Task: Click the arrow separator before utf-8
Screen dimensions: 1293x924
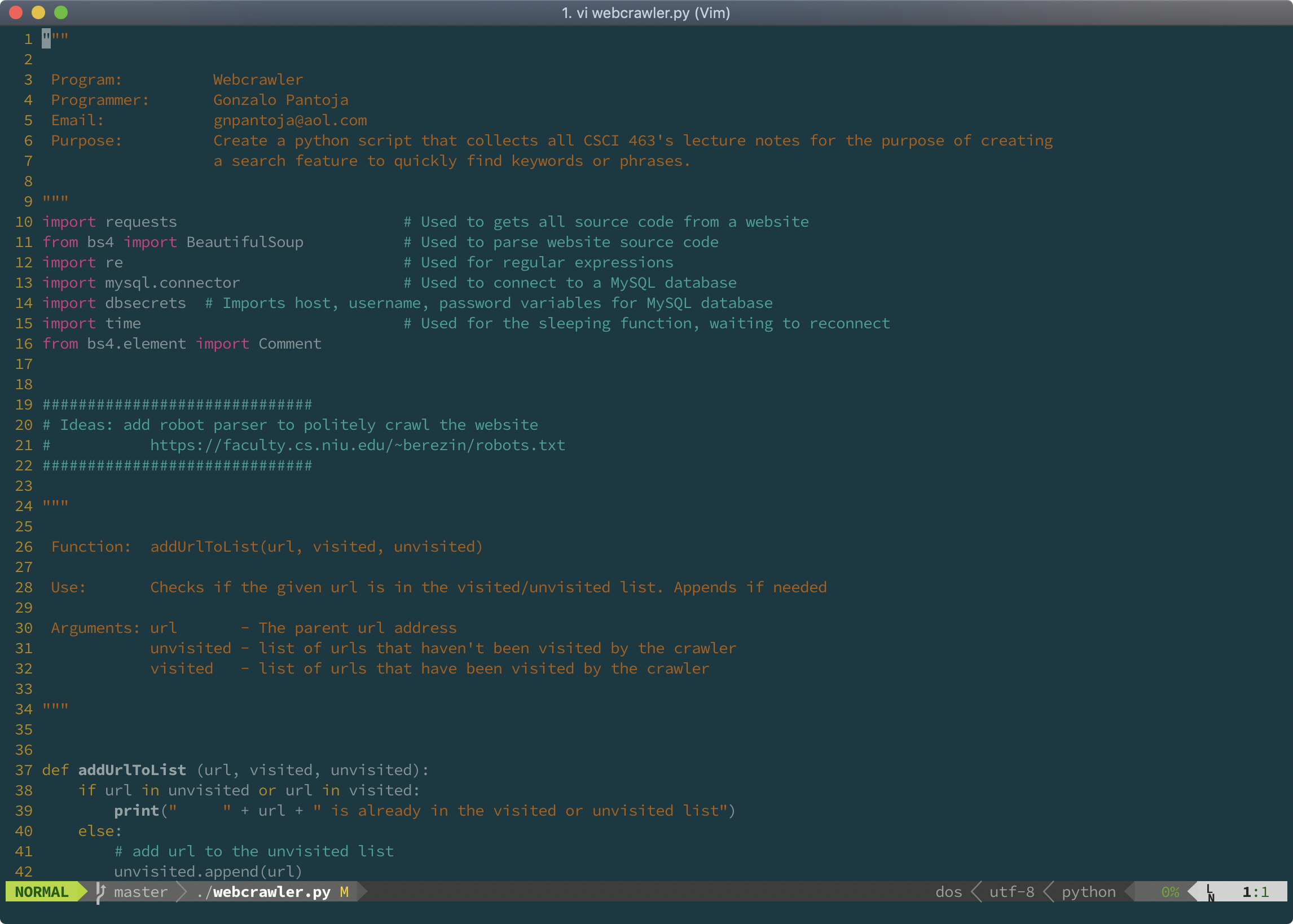Action: tap(975, 892)
